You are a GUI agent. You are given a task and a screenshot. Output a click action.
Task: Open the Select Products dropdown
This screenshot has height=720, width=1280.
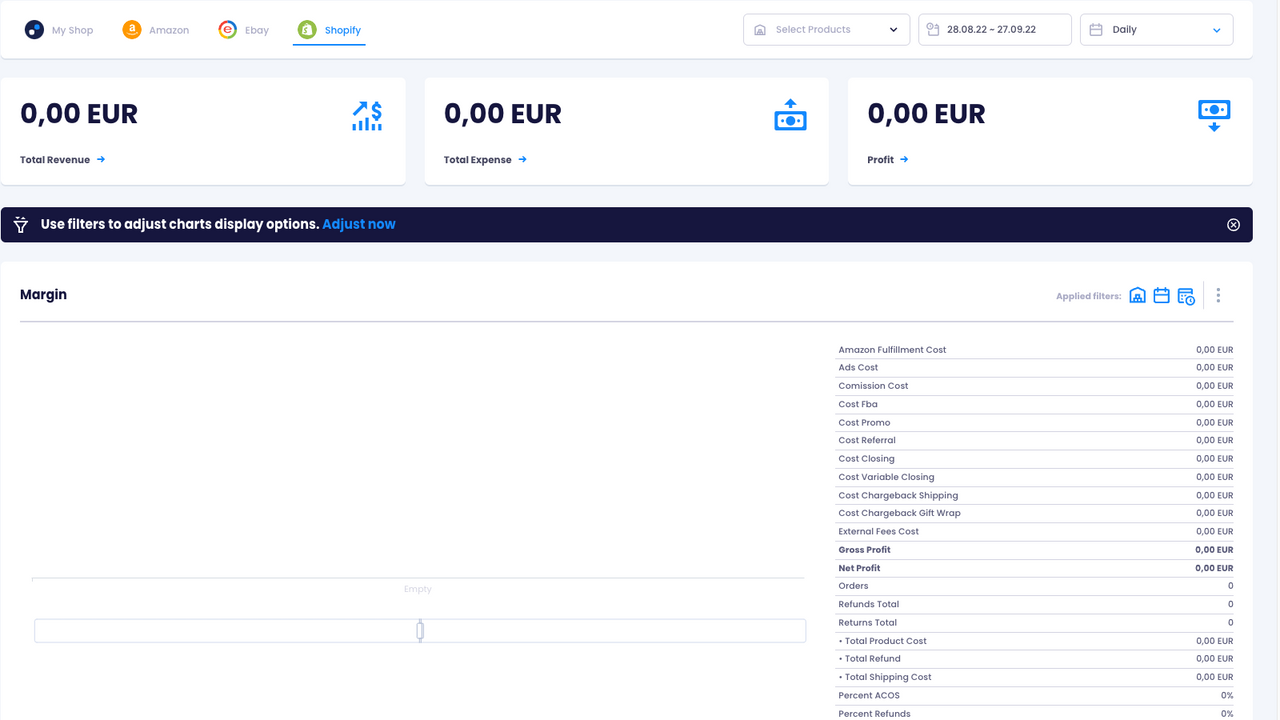[x=826, y=30]
